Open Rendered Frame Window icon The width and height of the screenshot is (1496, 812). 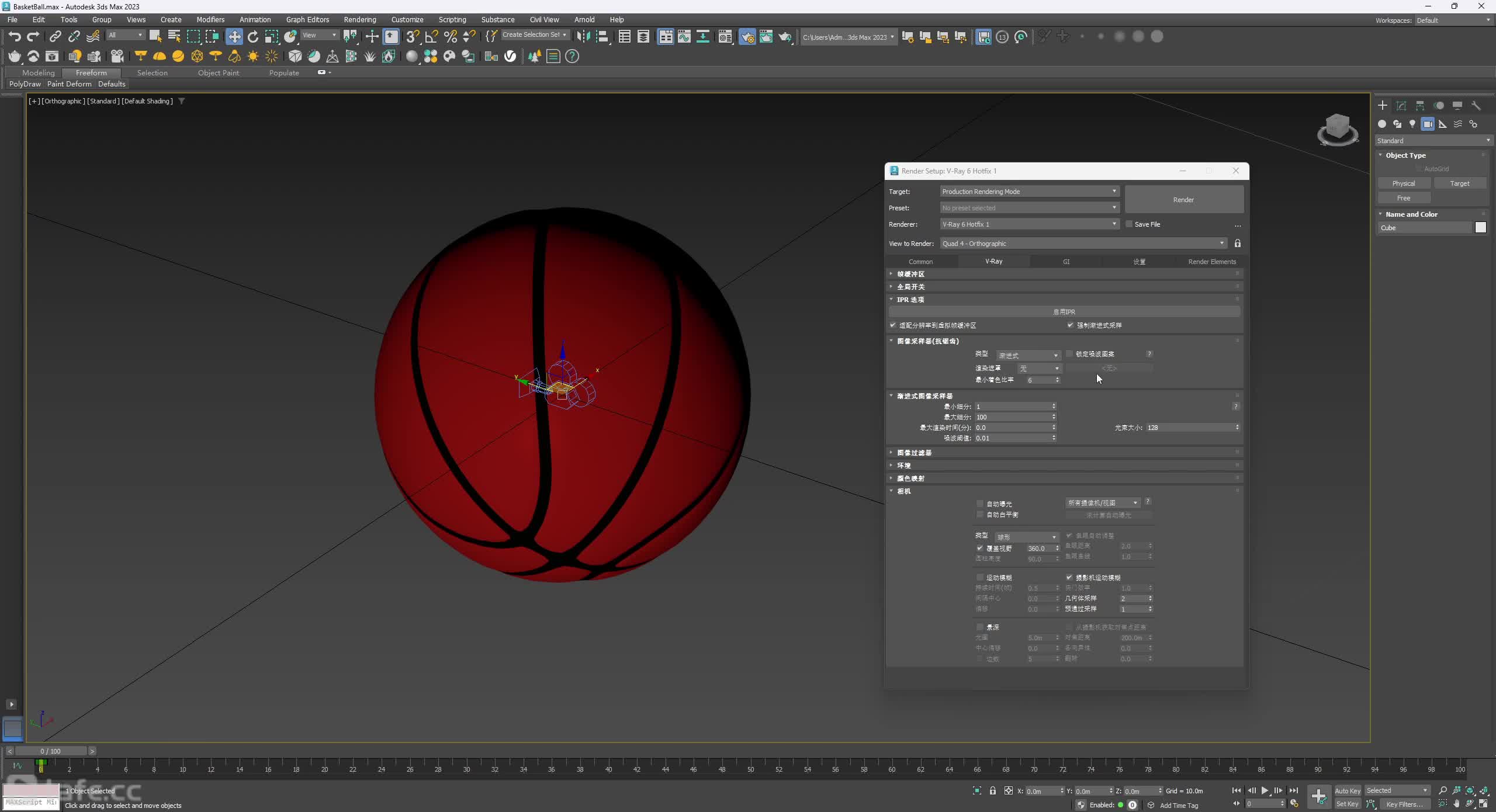tap(766, 37)
